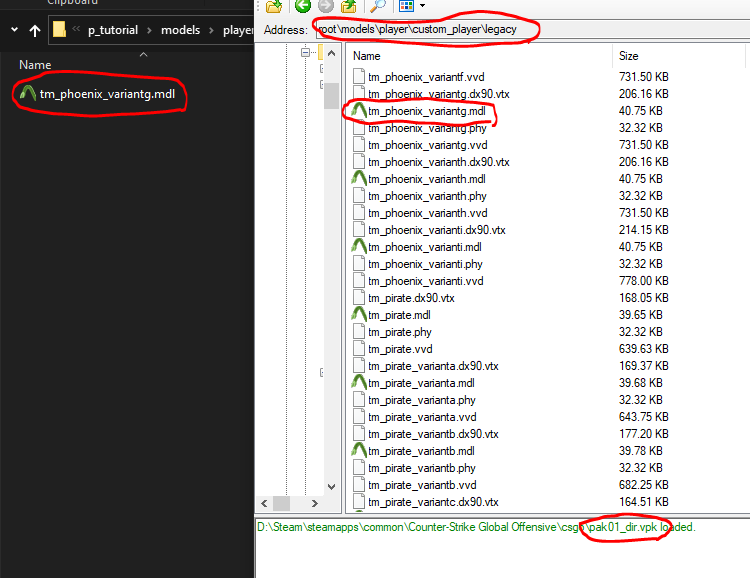Click the view mode grid icon in toolbar
750x578 pixels.
tap(406, 6)
